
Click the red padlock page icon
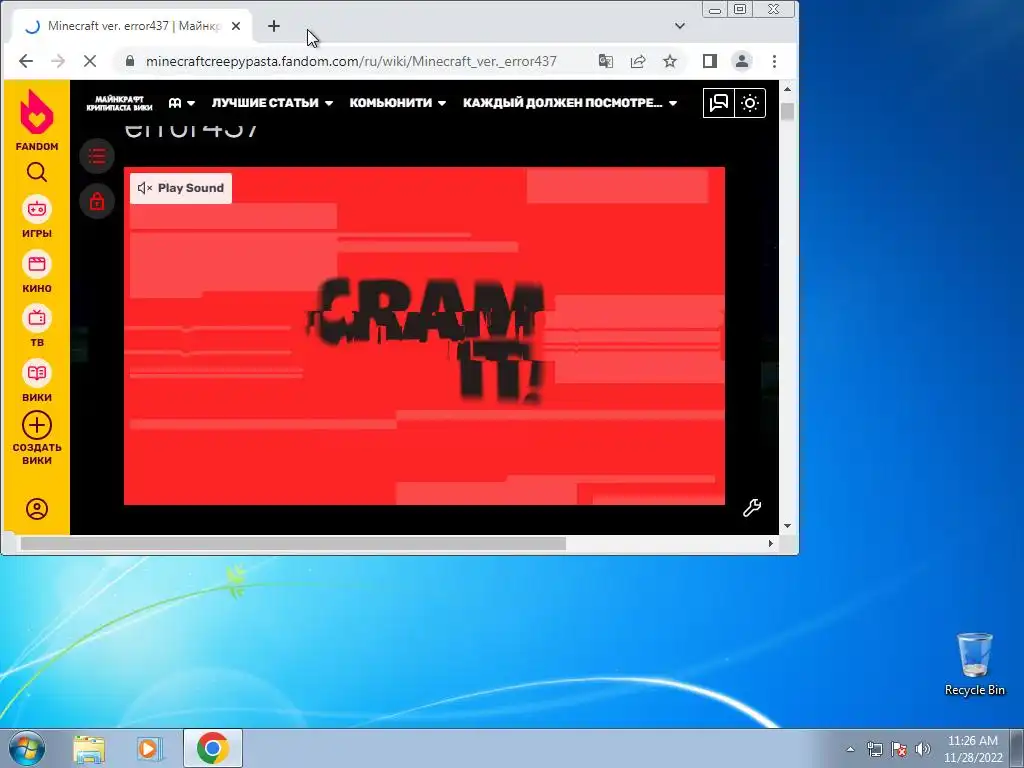[x=97, y=202]
